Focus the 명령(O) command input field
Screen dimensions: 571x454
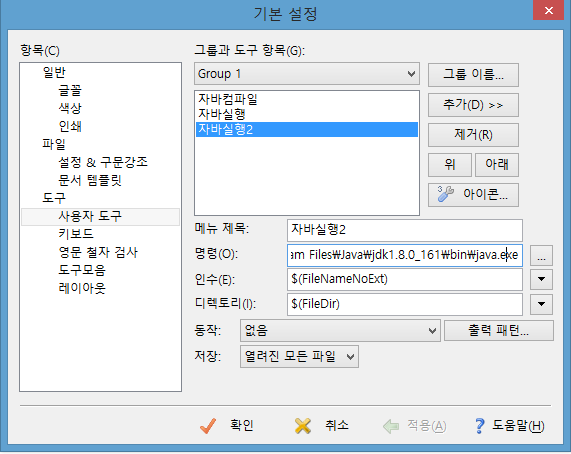(405, 255)
